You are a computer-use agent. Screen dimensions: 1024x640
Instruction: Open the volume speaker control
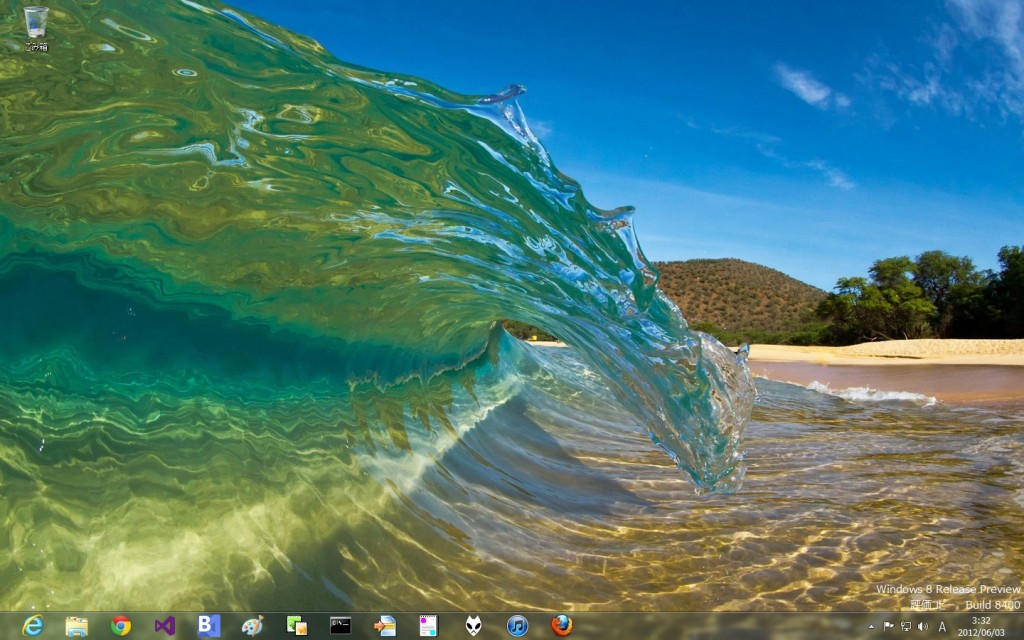tap(922, 627)
